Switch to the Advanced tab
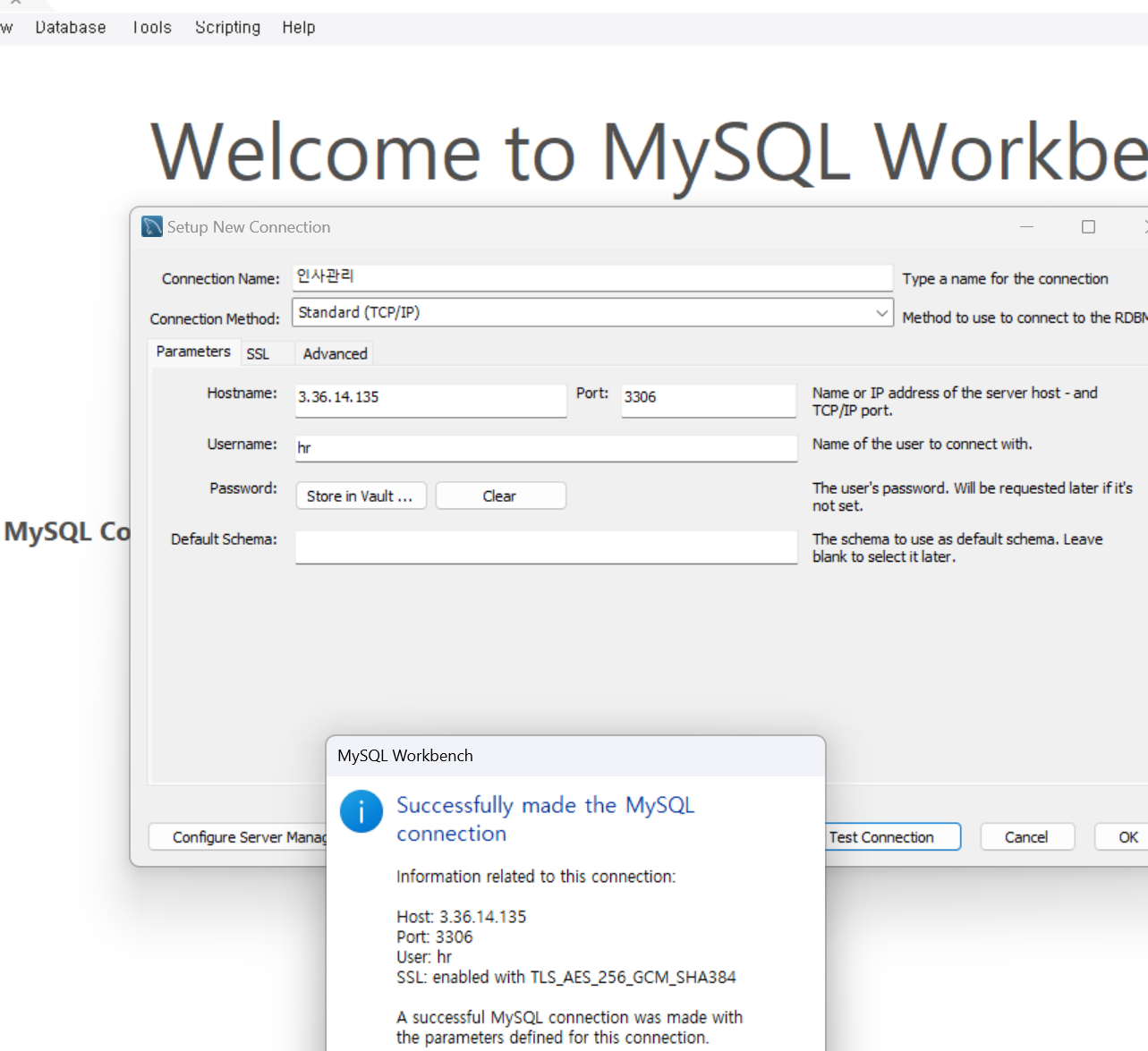Image resolution: width=1148 pixels, height=1051 pixels. click(335, 353)
